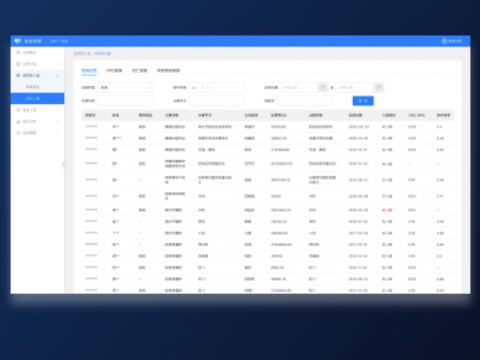Image resolution: width=480 pixels, height=360 pixels.
Task: Open the calendar icon of the end date field
Action: coord(379,87)
